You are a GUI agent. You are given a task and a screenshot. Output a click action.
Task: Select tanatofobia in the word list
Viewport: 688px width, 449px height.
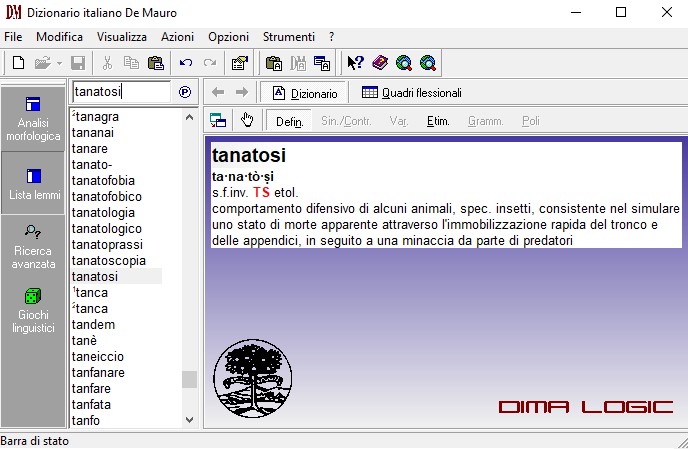(103, 181)
